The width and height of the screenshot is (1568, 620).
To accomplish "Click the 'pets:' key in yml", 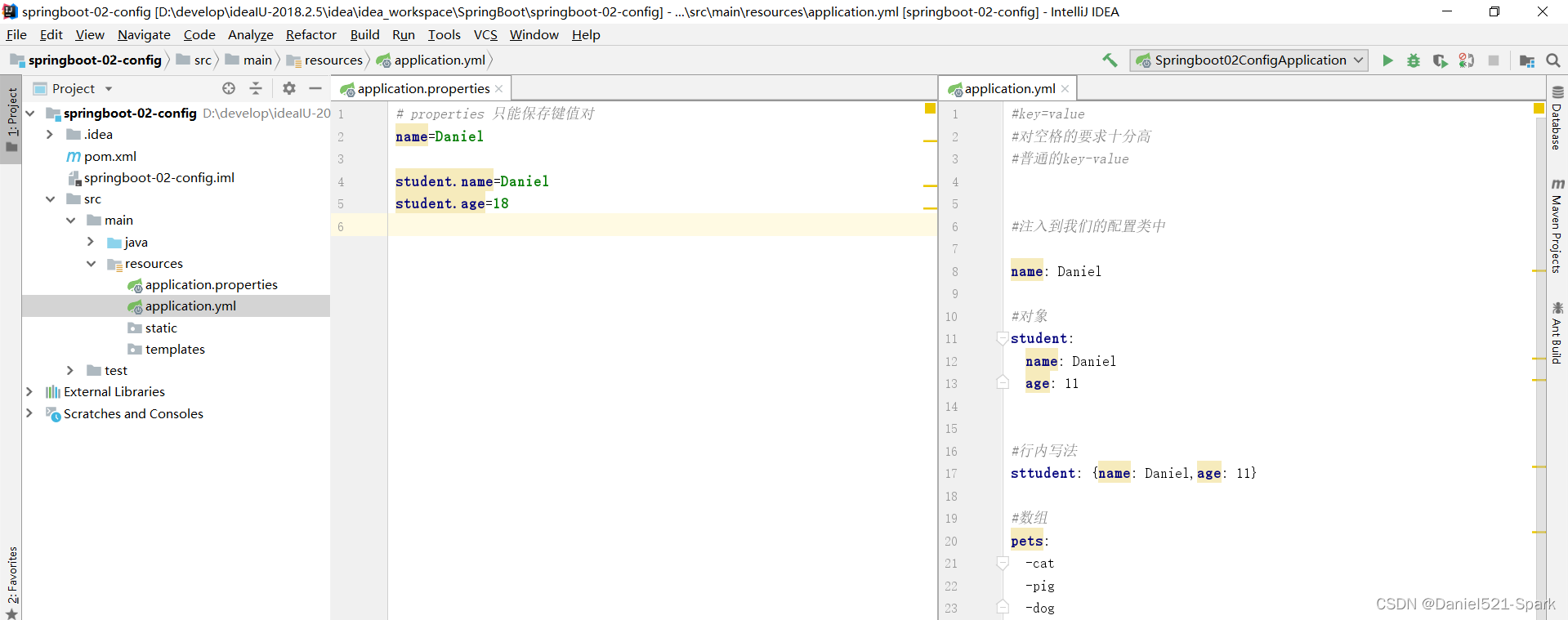I will 1030,541.
